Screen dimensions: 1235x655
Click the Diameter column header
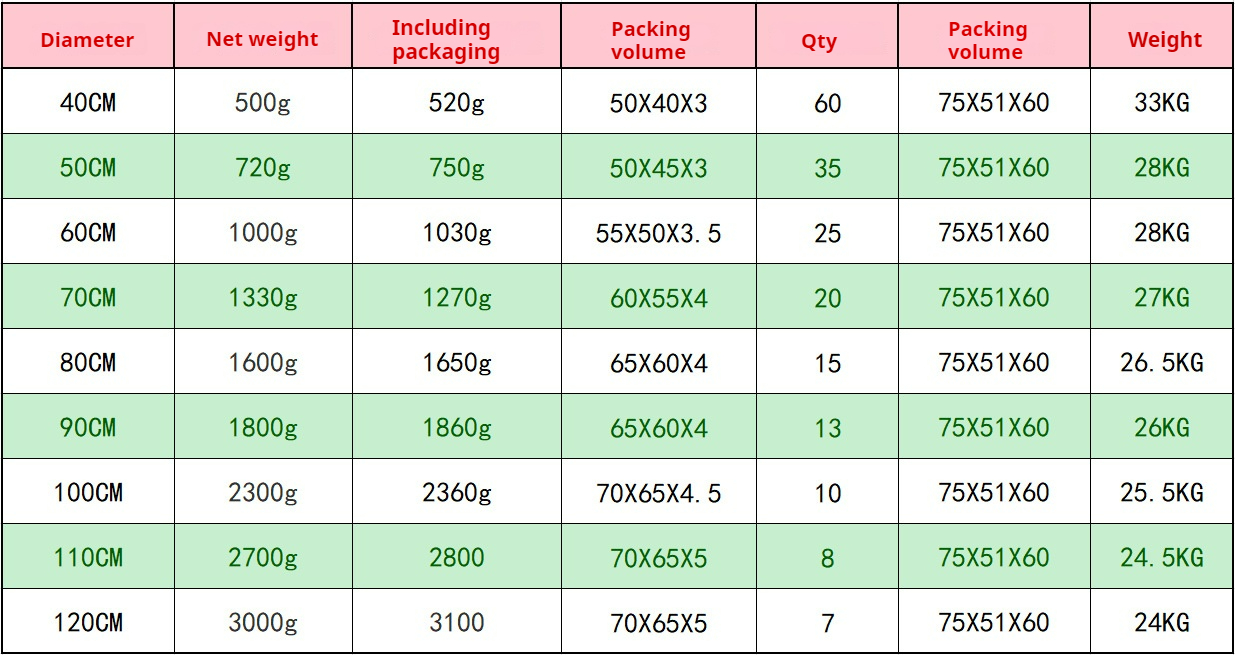[87, 41]
